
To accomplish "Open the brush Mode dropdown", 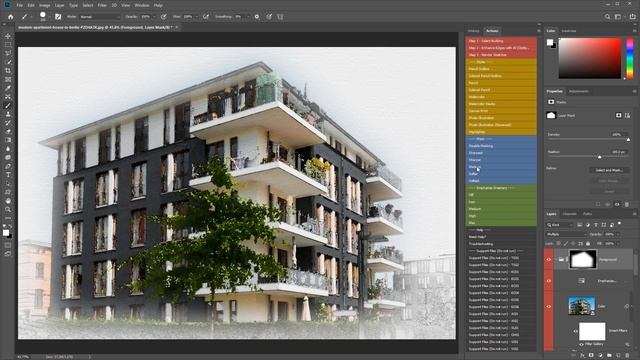I will coord(100,17).
